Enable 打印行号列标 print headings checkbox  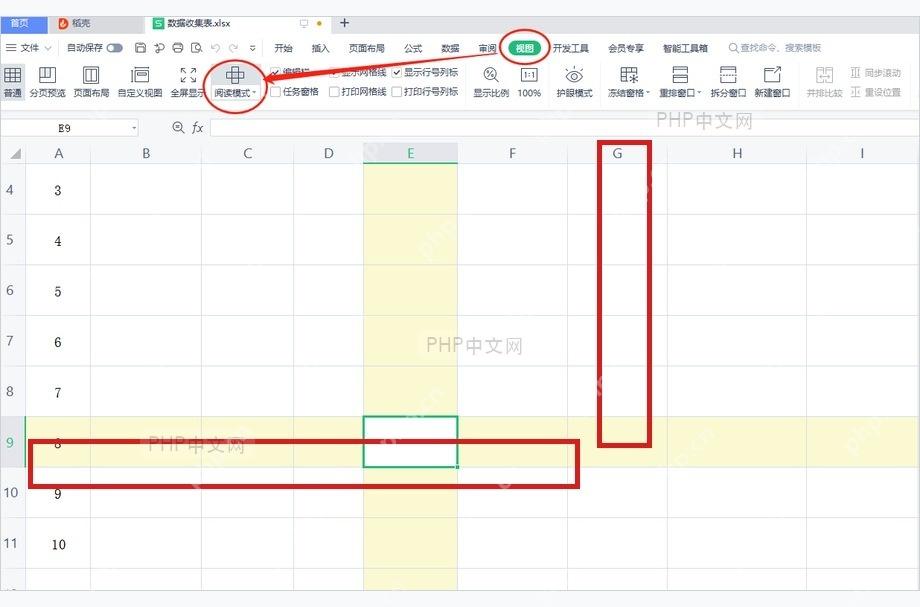point(397,92)
